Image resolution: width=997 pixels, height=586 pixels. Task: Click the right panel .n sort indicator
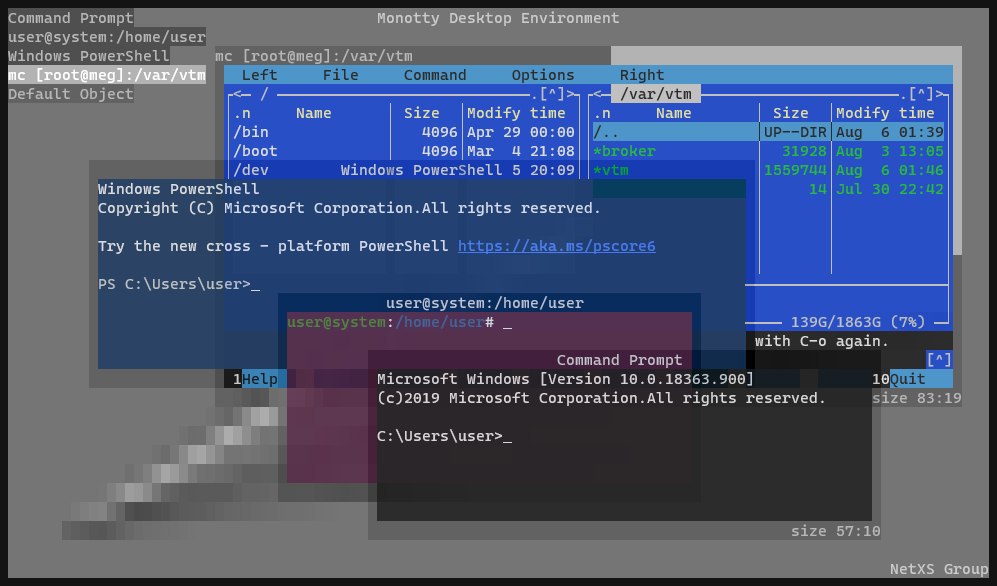coord(602,113)
